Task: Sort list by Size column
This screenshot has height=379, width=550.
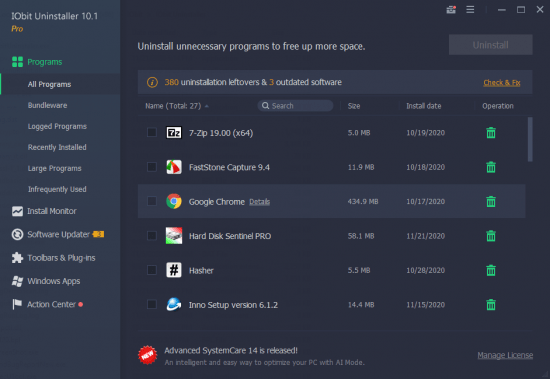Action: [354, 106]
